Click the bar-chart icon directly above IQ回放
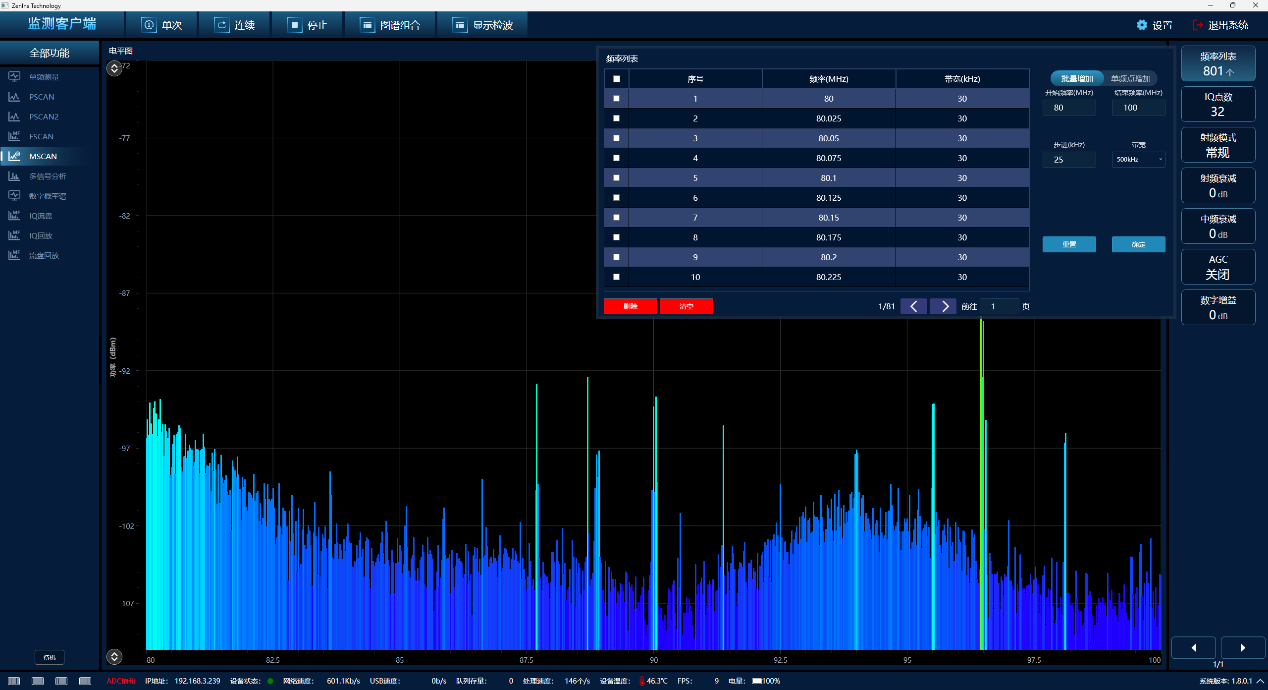 (x=14, y=216)
